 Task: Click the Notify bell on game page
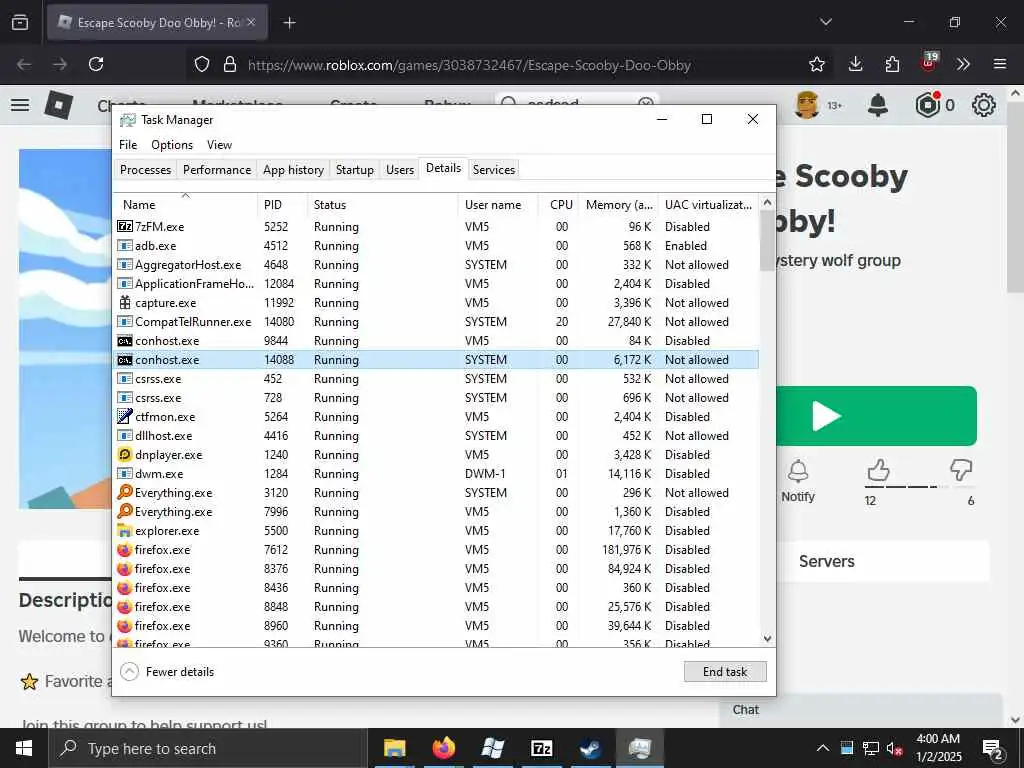tap(798, 471)
